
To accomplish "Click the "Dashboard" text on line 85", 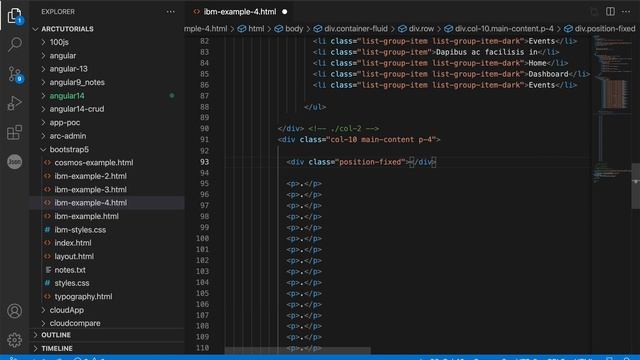I will click(x=548, y=74).
